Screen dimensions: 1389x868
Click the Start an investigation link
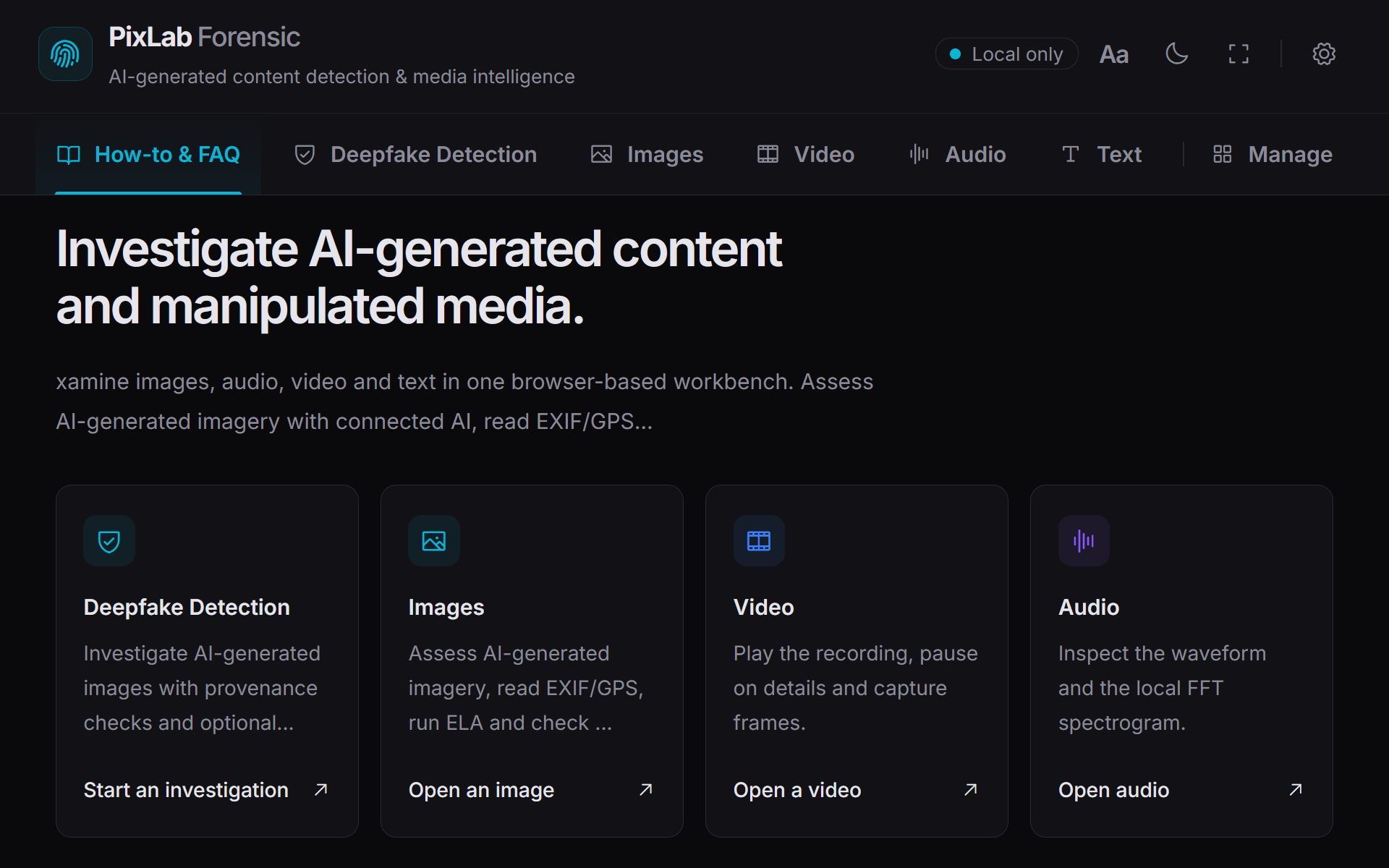click(x=186, y=790)
